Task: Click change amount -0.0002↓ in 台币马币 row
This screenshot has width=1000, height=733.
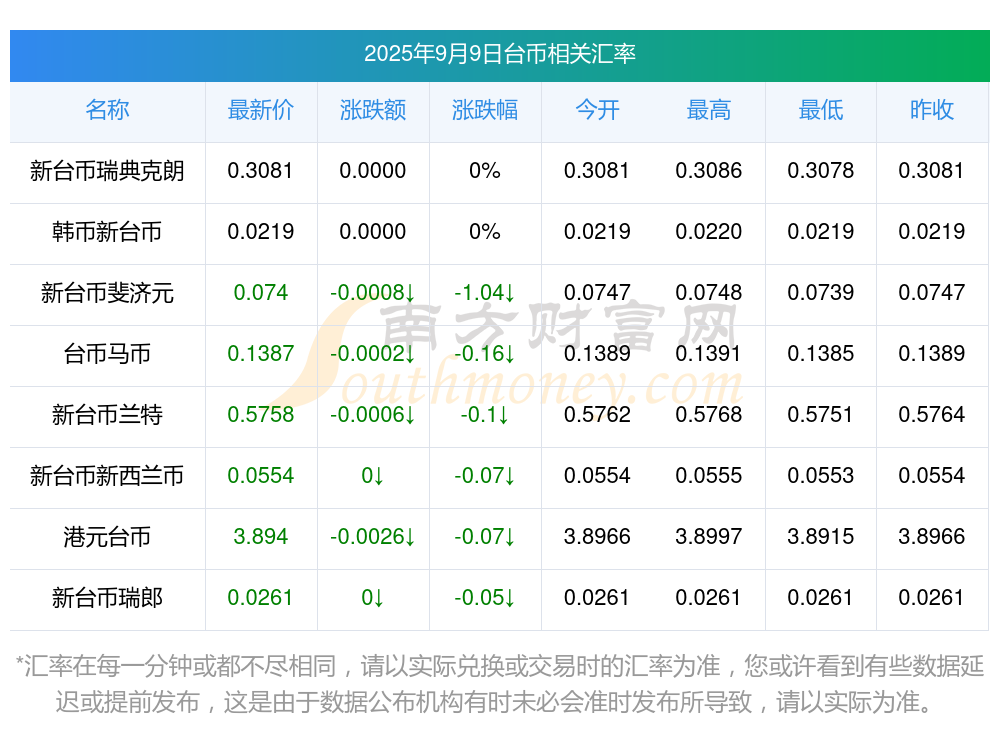Action: pyautogui.click(x=372, y=353)
